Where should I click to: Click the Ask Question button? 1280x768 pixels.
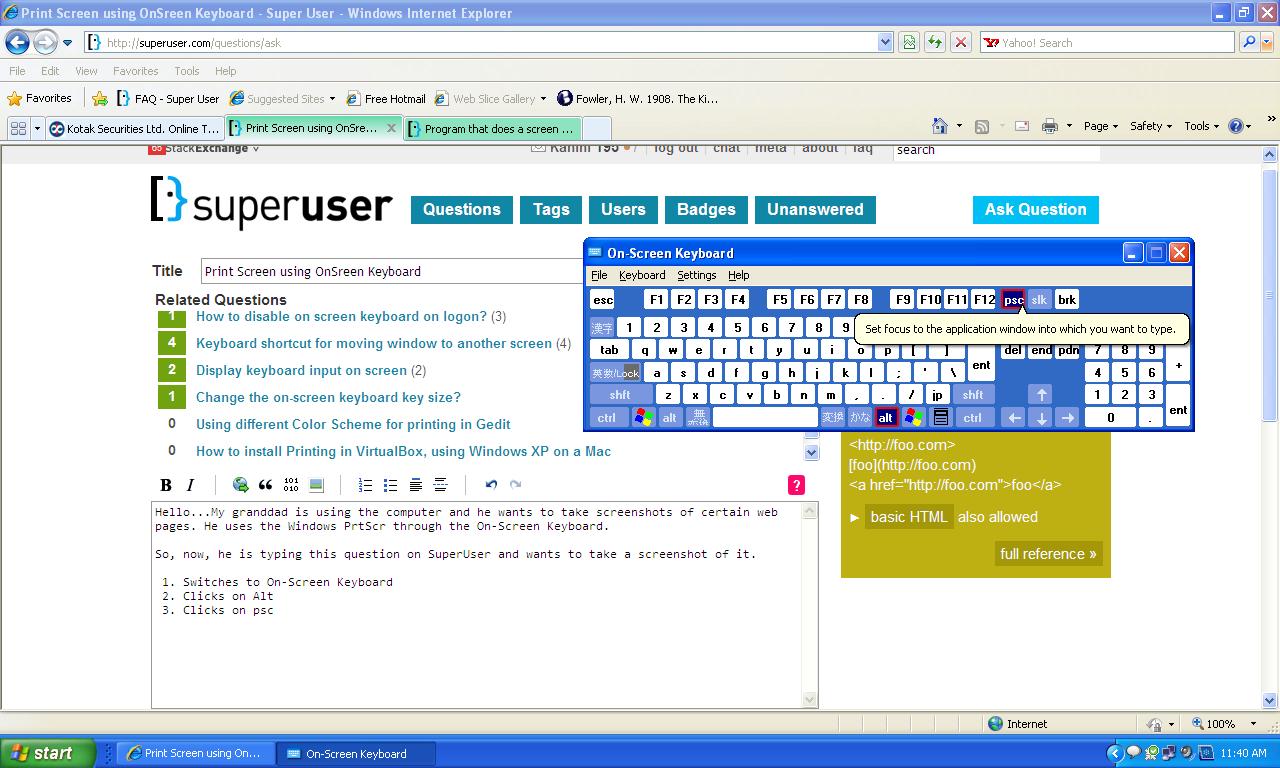[x=1035, y=209]
